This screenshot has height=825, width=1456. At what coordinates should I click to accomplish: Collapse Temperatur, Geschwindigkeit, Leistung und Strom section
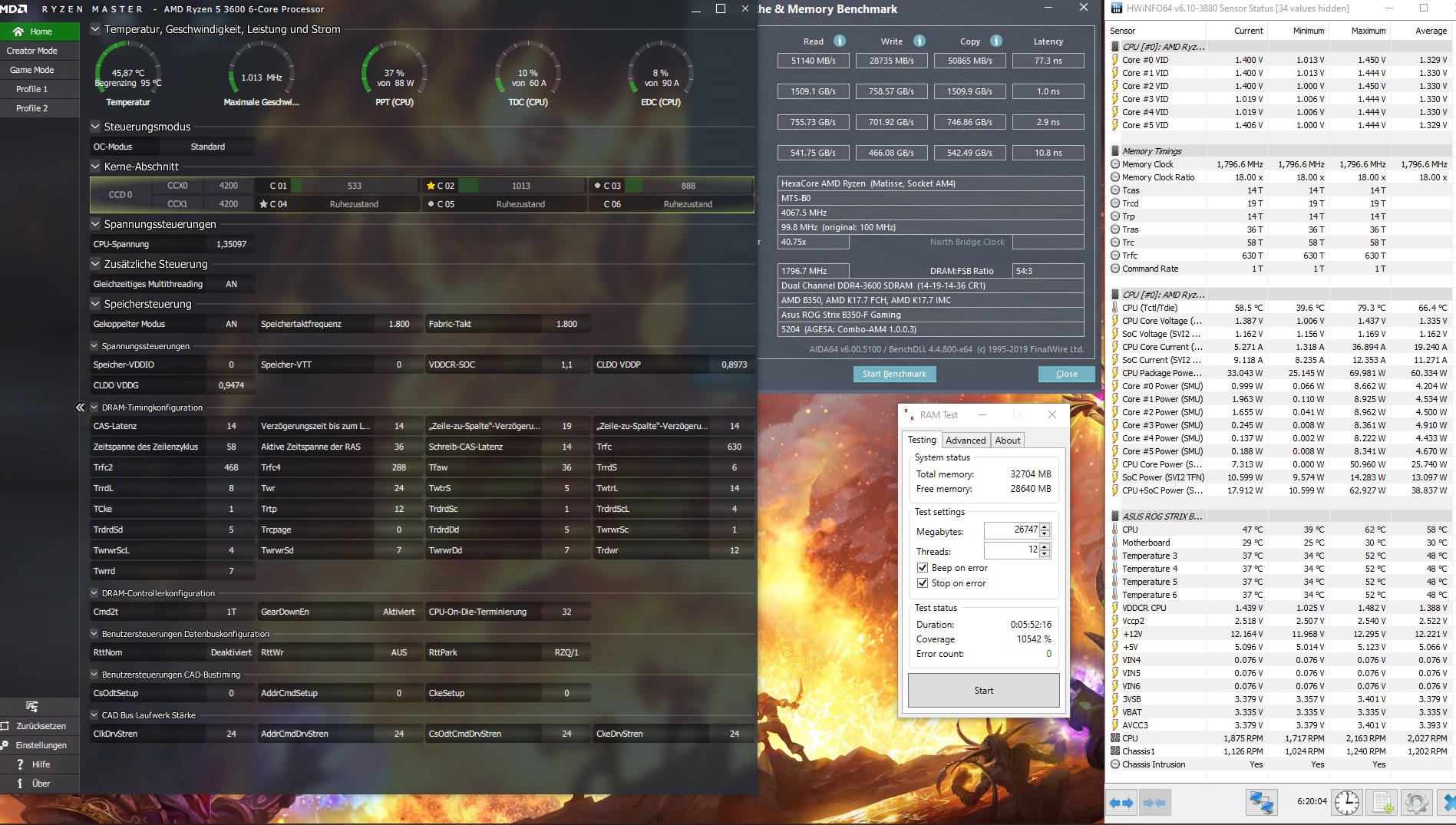(x=95, y=29)
